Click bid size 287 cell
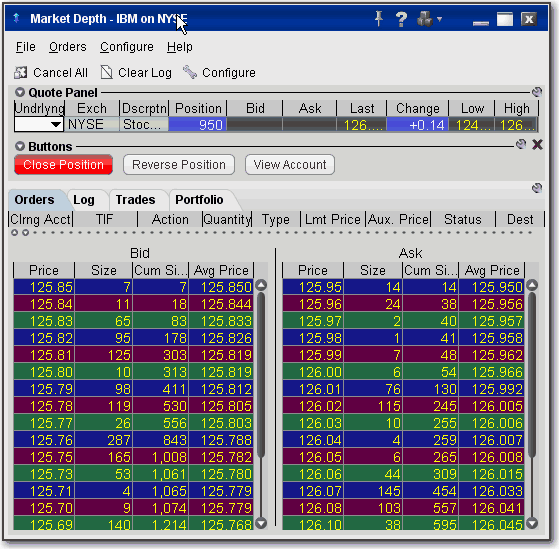Screen dimensions: 559x549 [x=103, y=440]
